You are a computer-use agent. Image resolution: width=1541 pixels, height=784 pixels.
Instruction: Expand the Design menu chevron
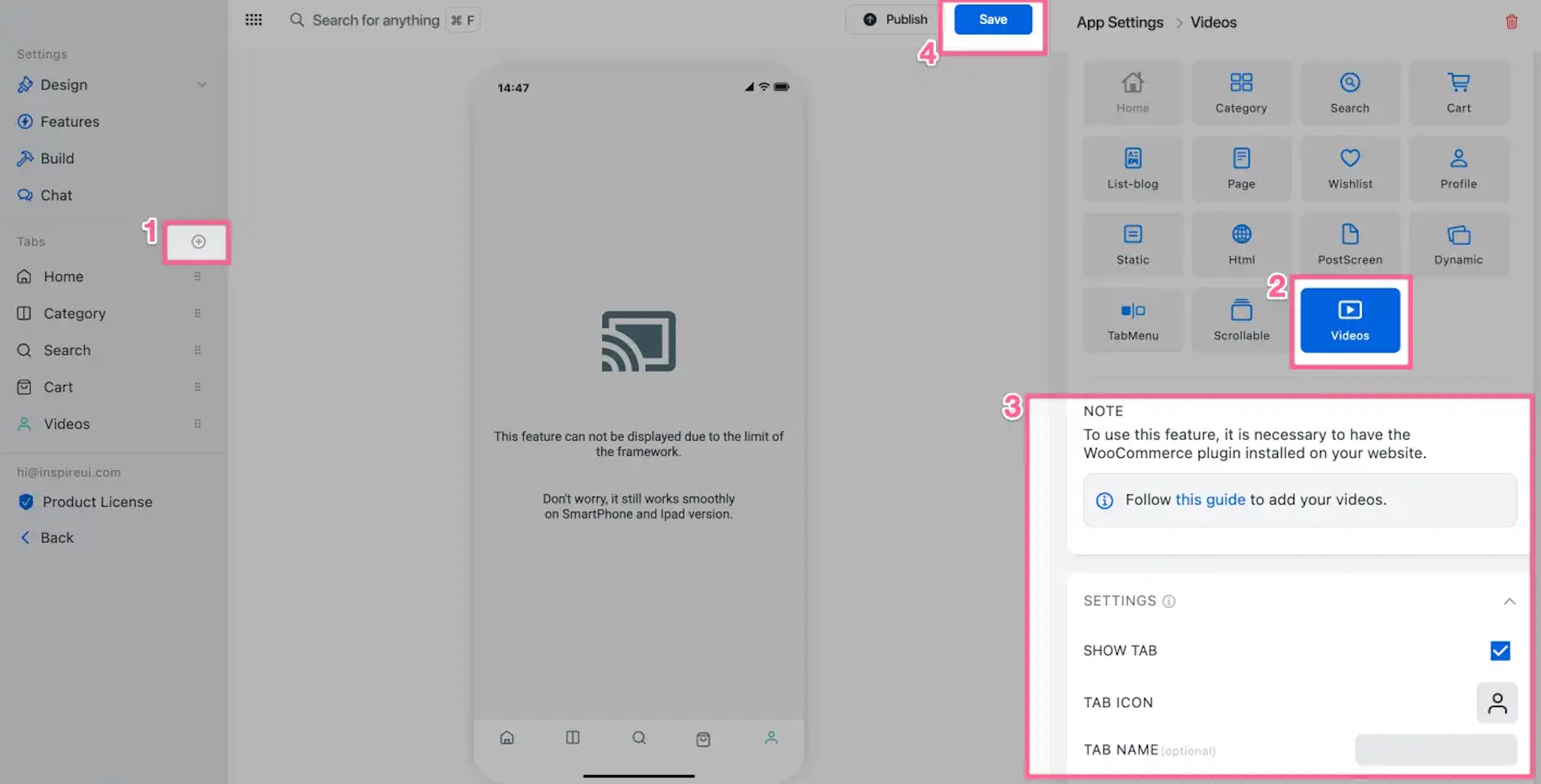[x=201, y=84]
